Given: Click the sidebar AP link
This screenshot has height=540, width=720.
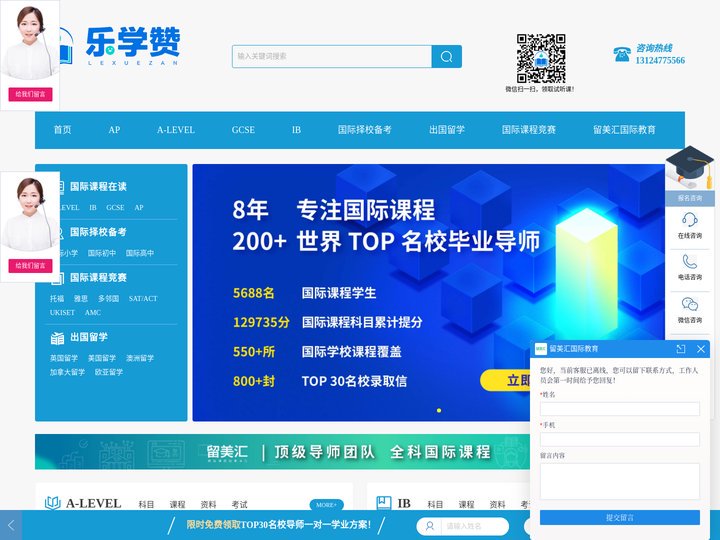Looking at the screenshot, I should point(139,208).
